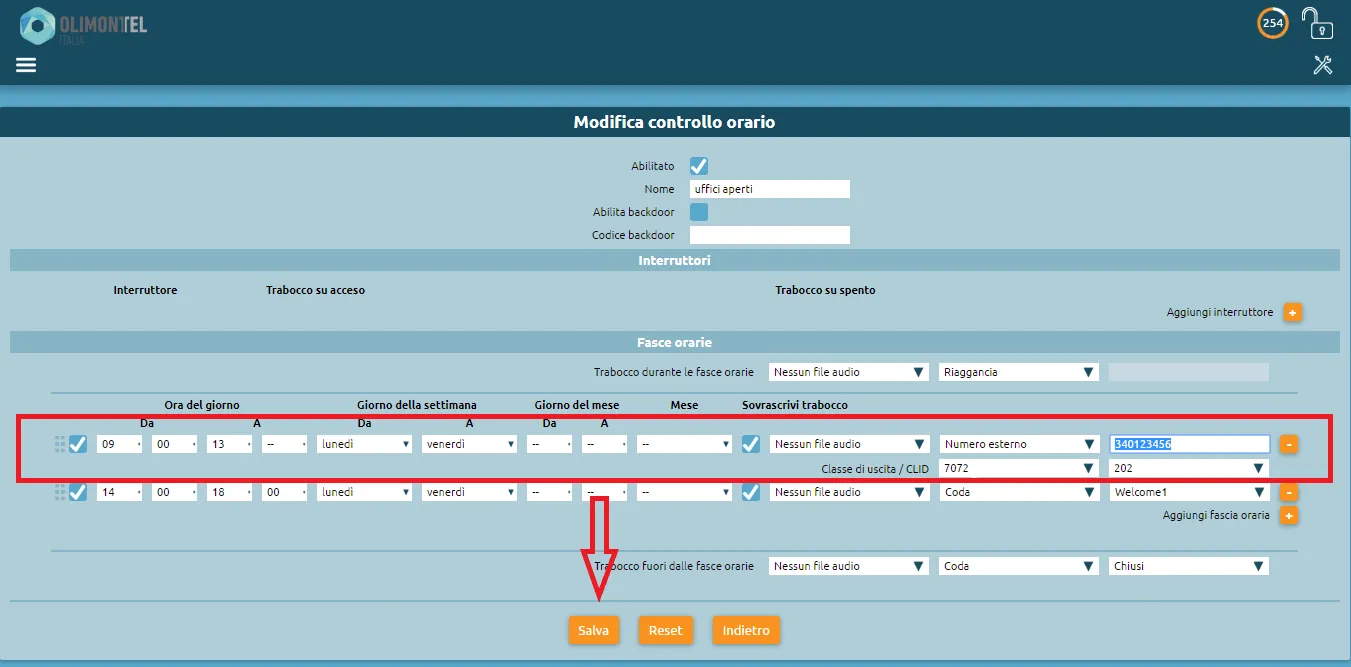Open the wrench and screwdriver tools icon
Image resolution: width=1351 pixels, height=667 pixels.
(x=1322, y=65)
